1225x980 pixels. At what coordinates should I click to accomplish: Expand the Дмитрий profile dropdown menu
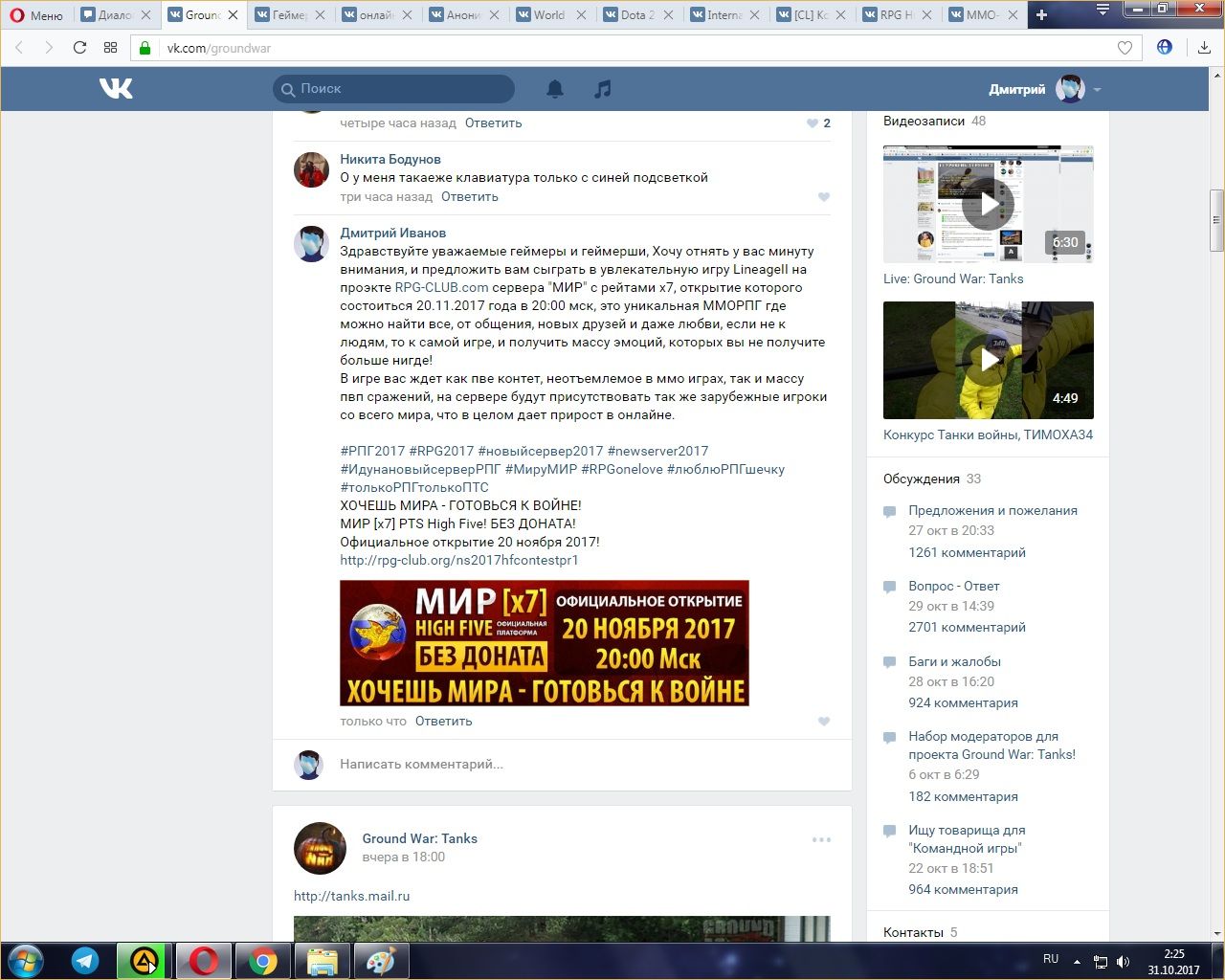click(x=1097, y=90)
